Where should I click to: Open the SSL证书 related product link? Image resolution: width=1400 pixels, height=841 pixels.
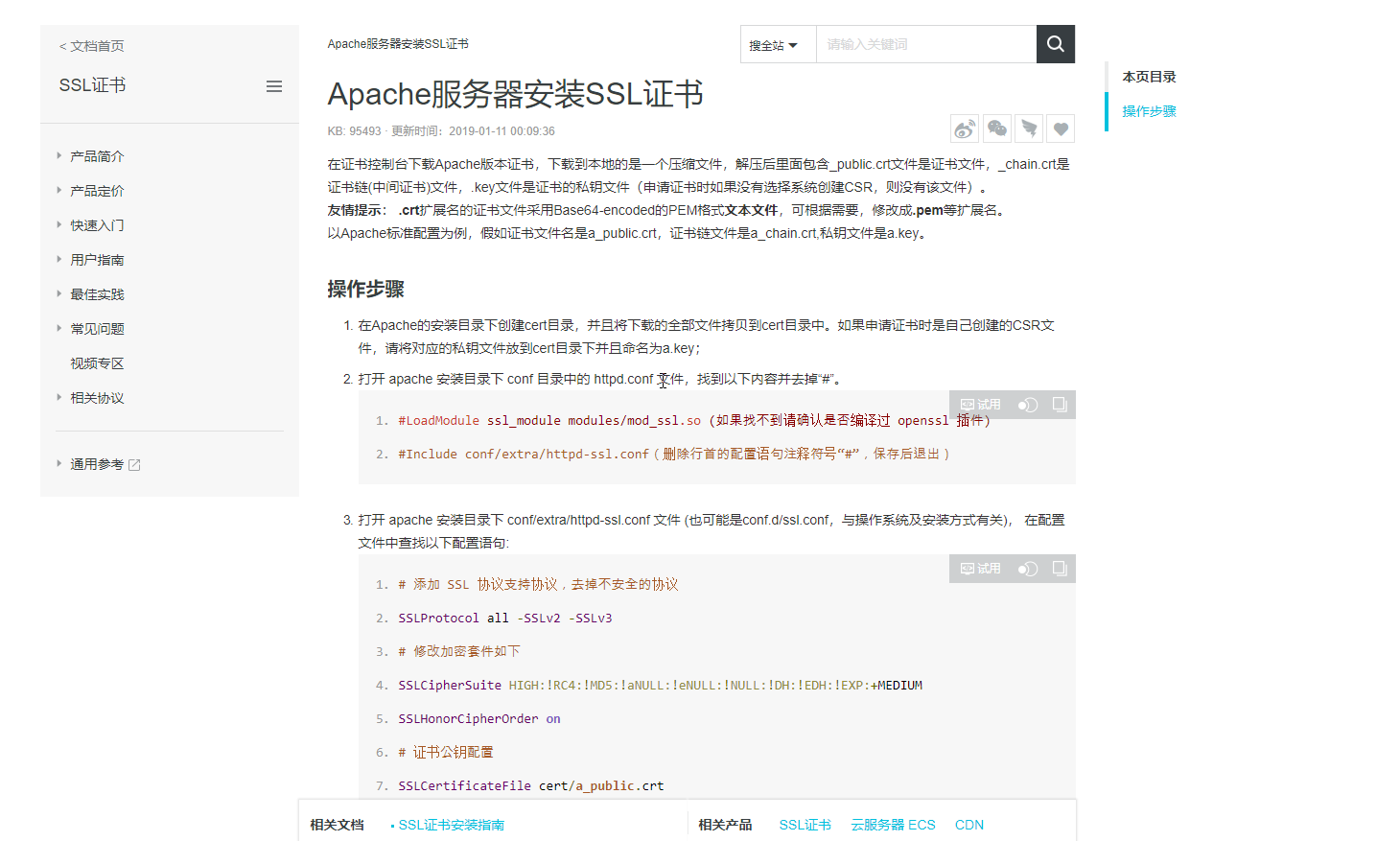click(x=805, y=825)
